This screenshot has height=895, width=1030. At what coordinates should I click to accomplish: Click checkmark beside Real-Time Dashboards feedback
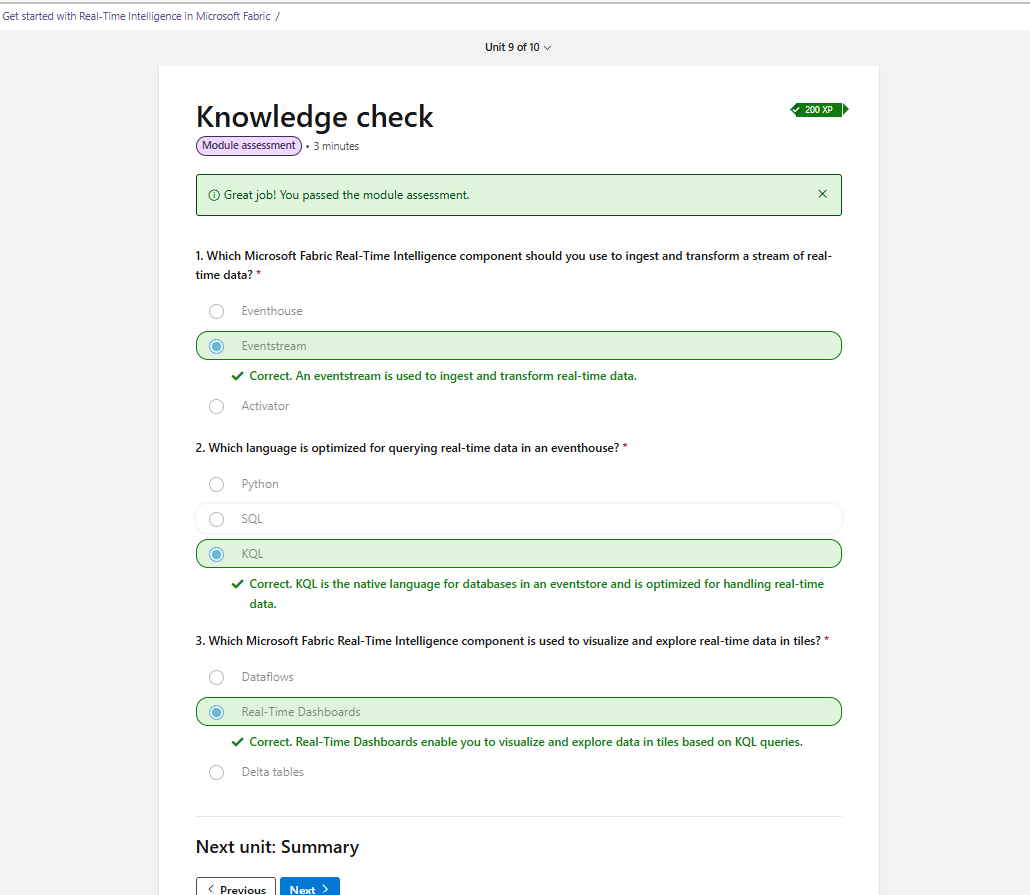(x=237, y=742)
